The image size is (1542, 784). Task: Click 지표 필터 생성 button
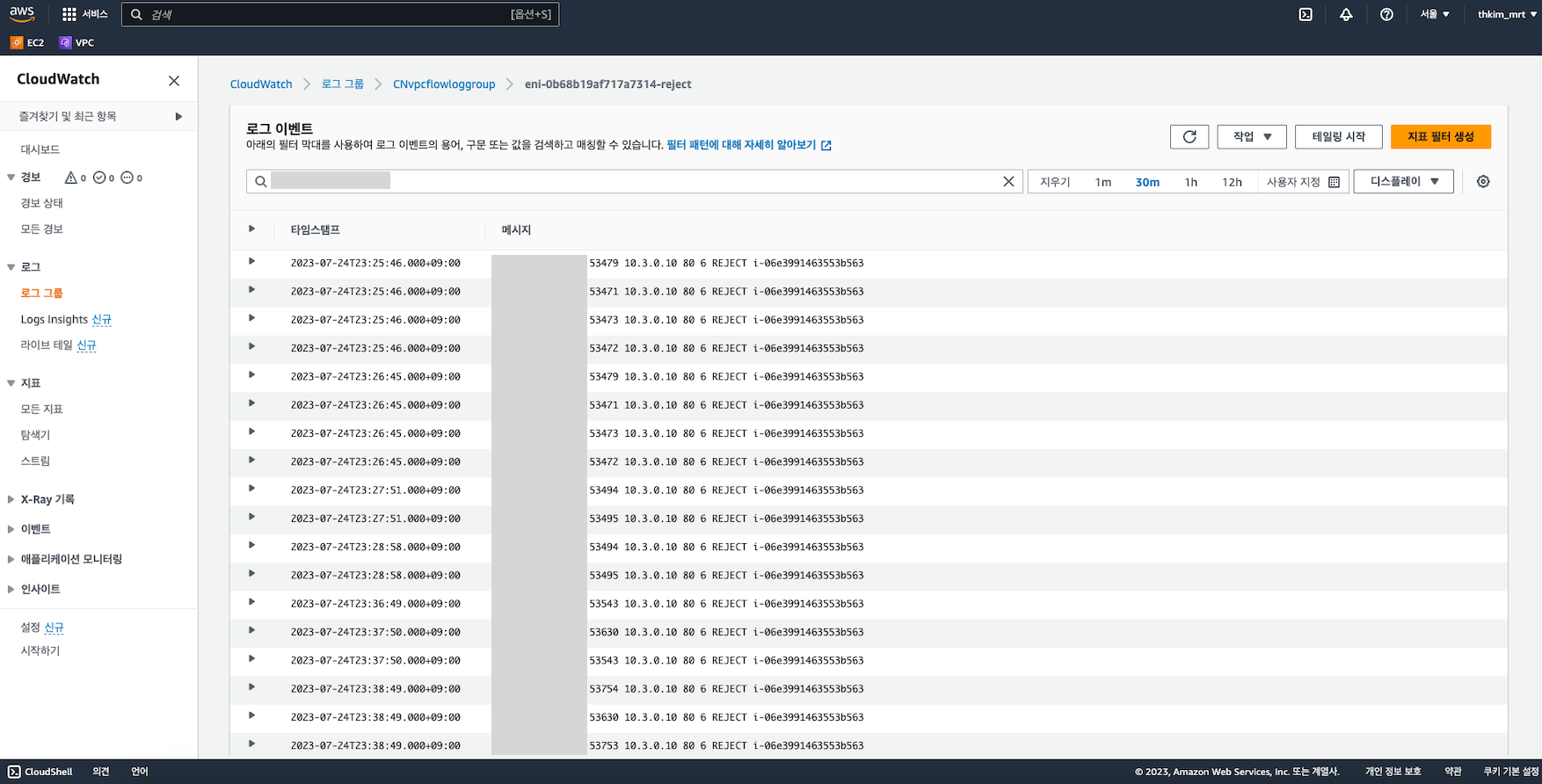pos(1441,136)
